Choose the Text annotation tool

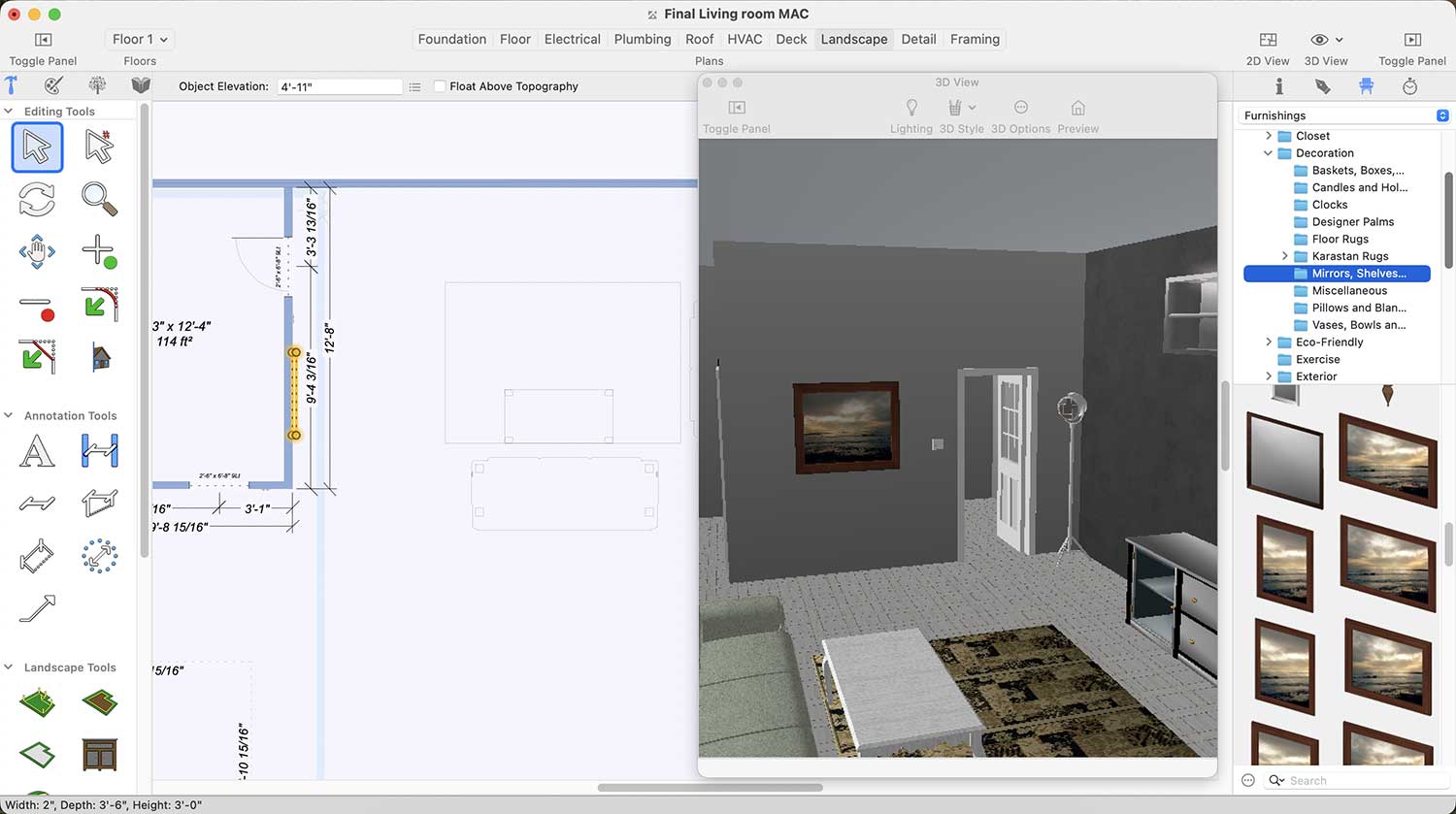click(37, 451)
